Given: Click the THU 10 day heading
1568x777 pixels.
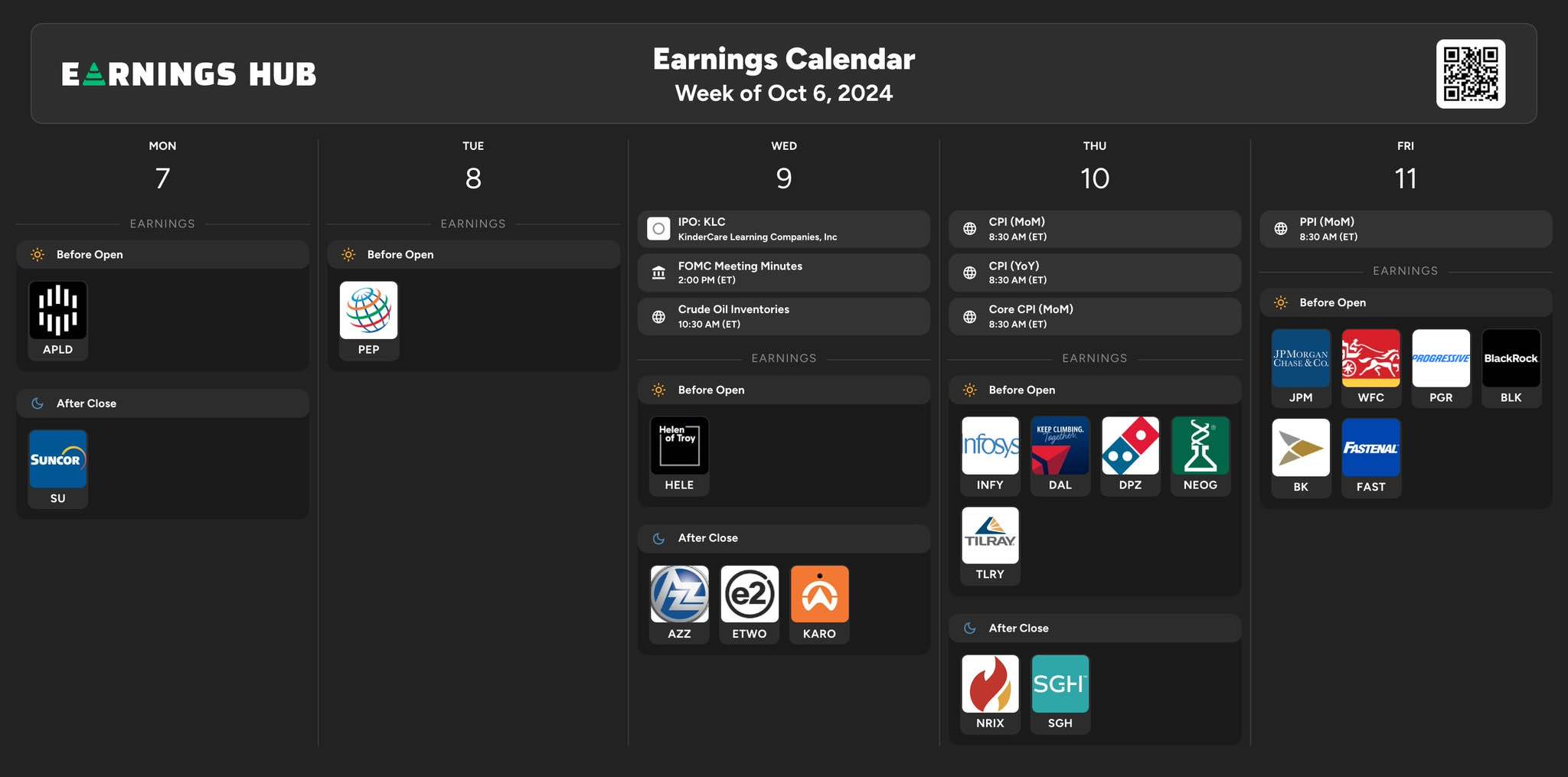Looking at the screenshot, I should [1095, 167].
